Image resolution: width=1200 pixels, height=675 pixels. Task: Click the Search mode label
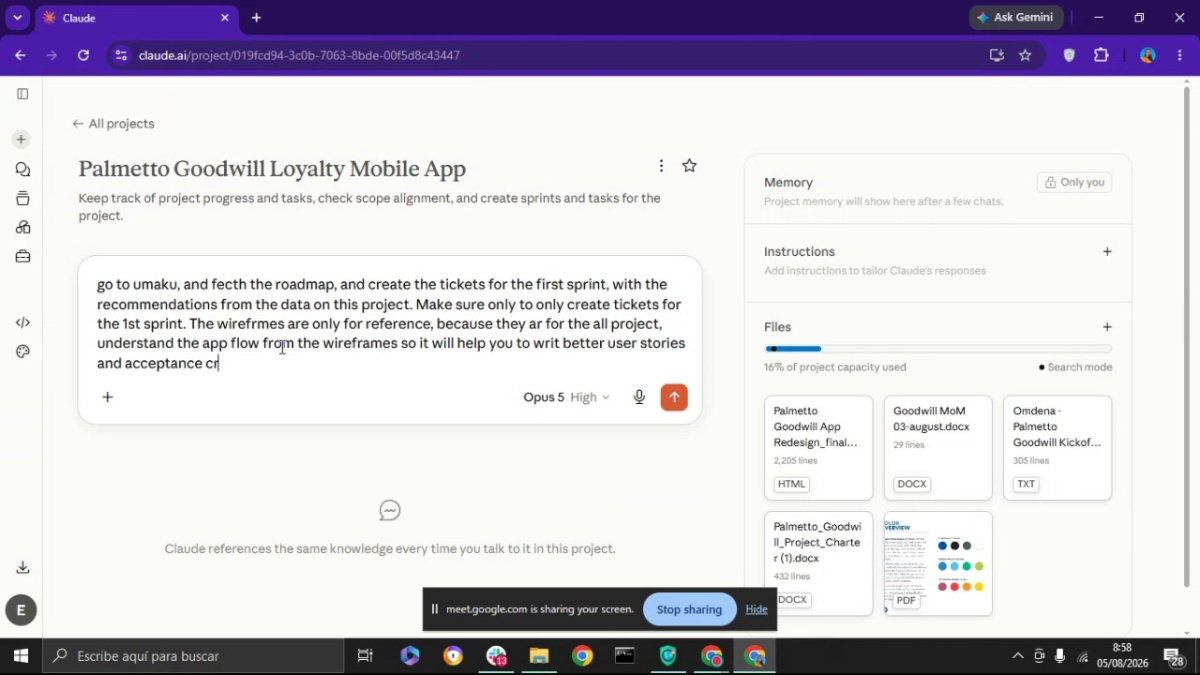coord(1075,367)
